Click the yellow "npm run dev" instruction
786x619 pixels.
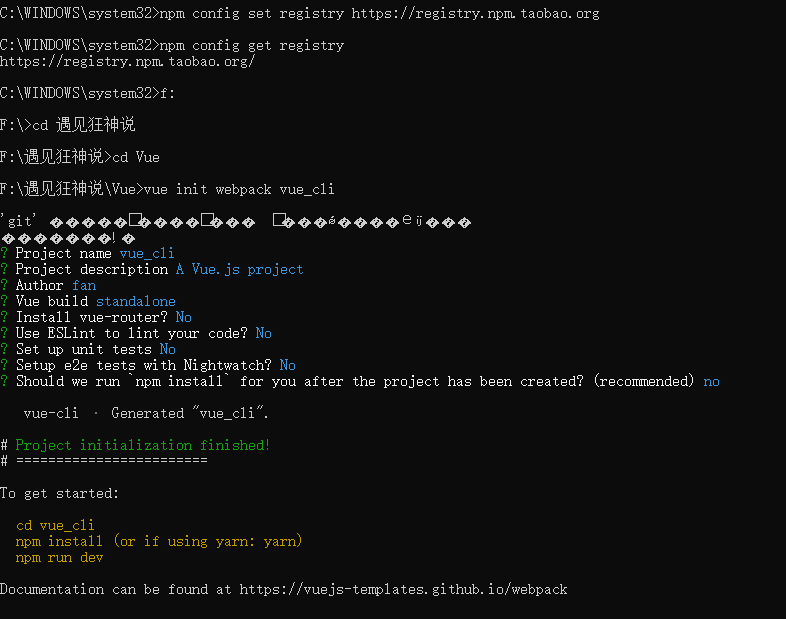point(59,557)
